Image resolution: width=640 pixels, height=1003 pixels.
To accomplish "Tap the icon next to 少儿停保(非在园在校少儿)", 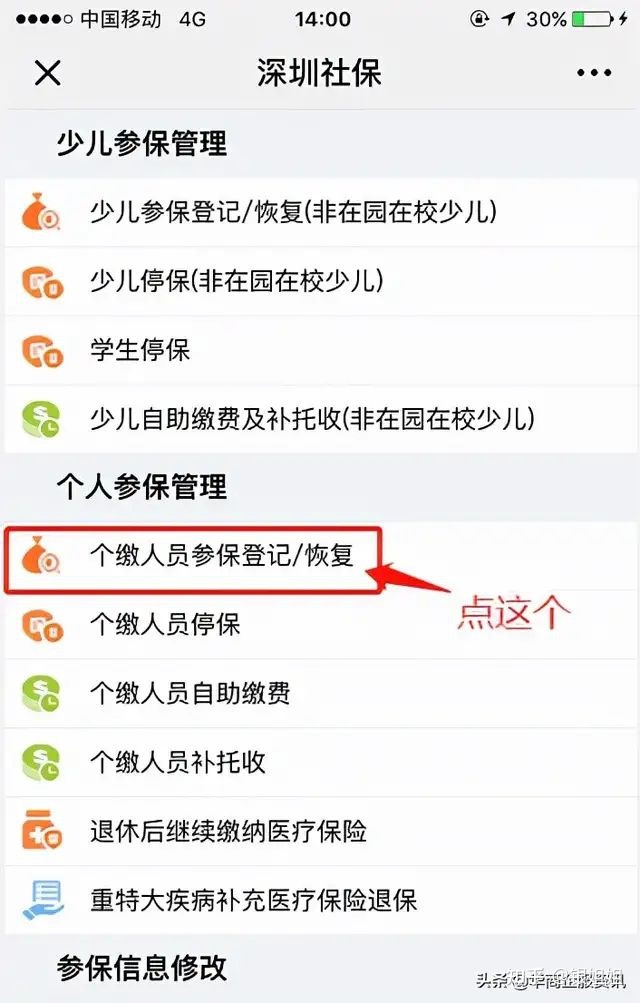I will point(42,282).
